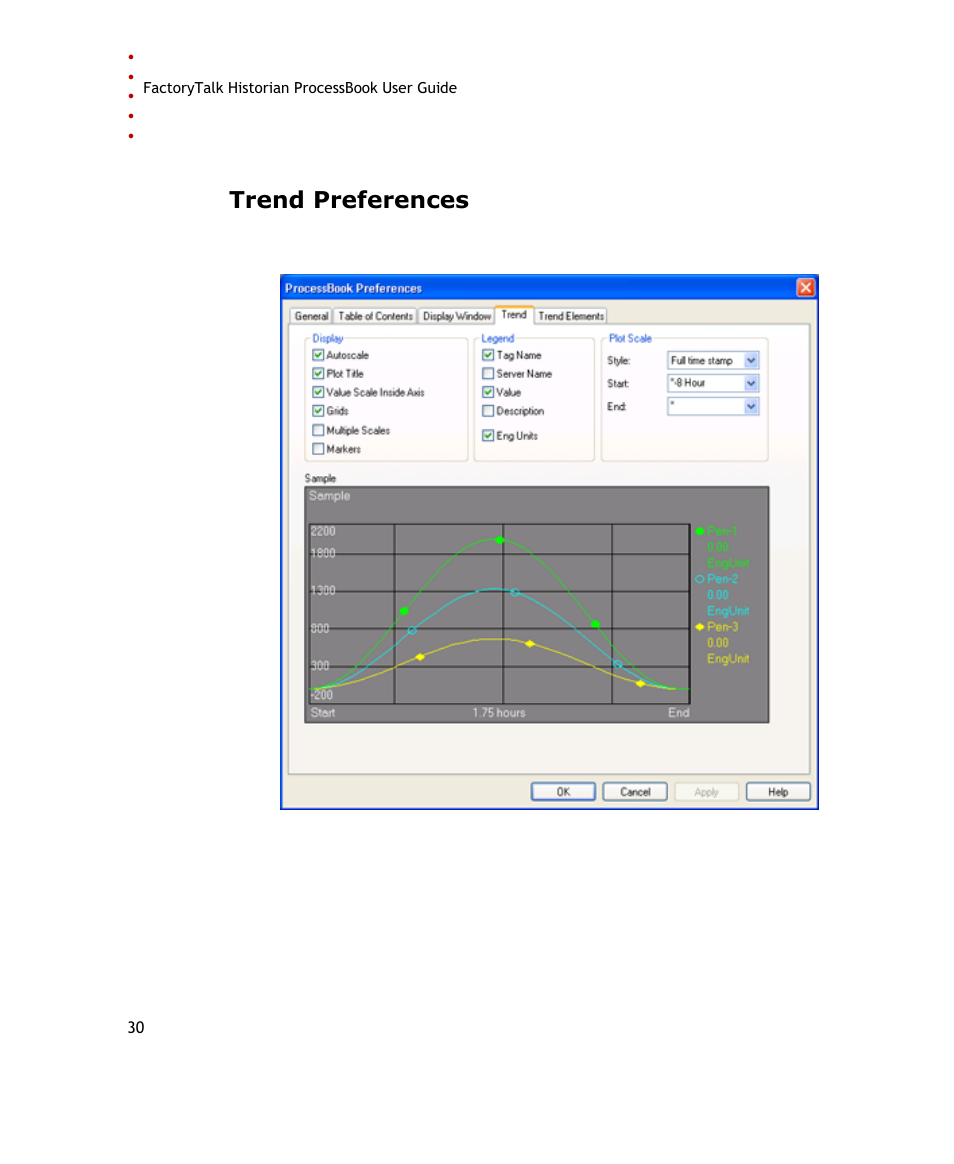Toggle the Eng Units checkbox
The image size is (954, 1164).
[x=488, y=436]
